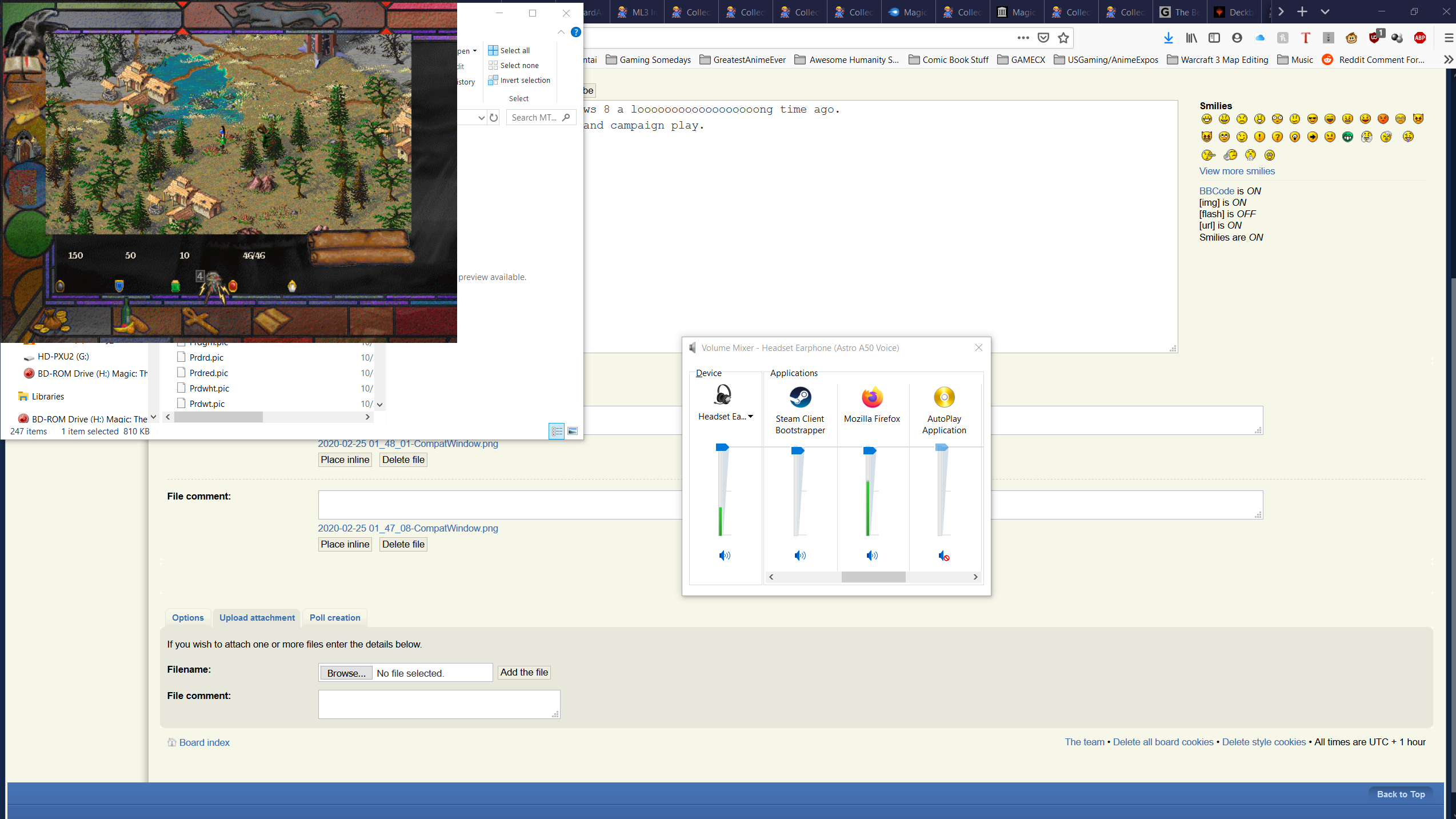The image size is (1456, 819).
Task: Click the Browse... file button
Action: [x=346, y=673]
